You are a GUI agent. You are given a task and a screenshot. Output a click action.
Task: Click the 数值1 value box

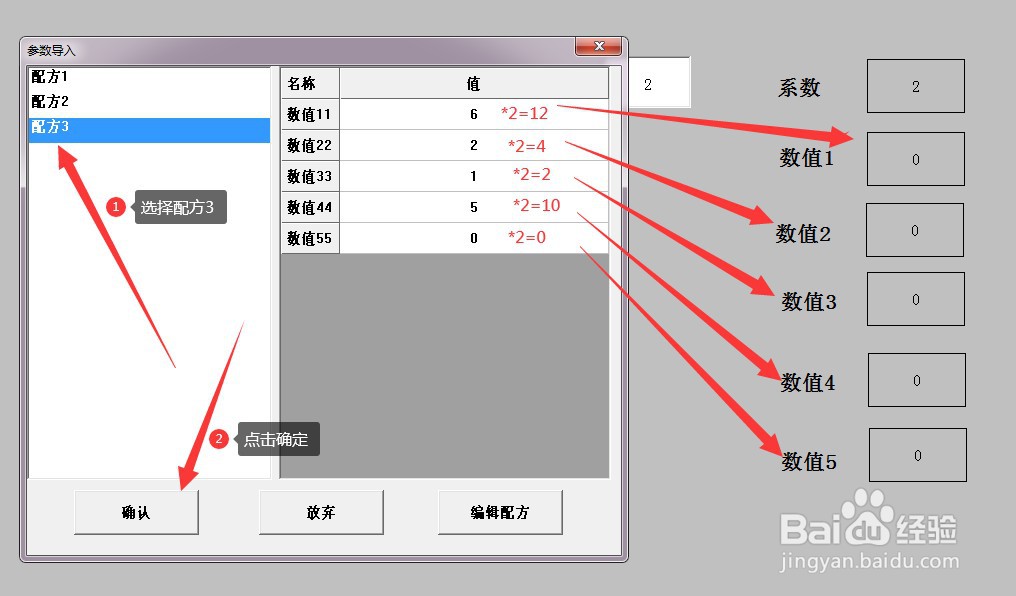click(914, 158)
